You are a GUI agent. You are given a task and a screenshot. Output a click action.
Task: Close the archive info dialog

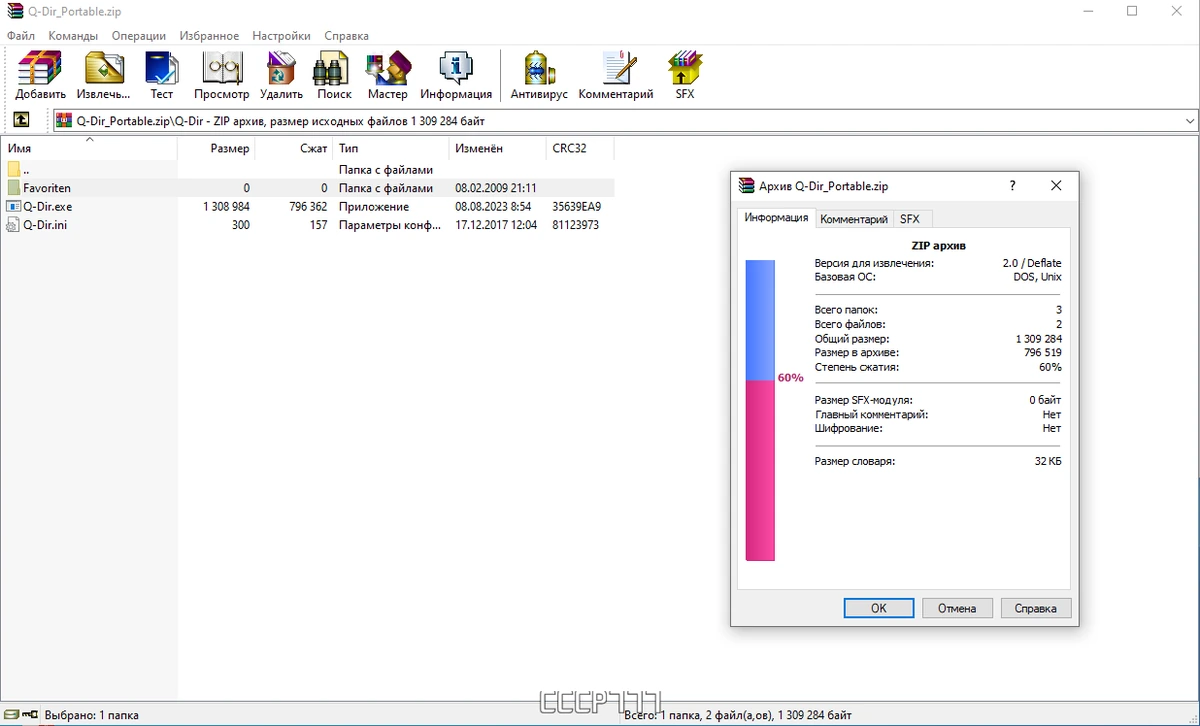tap(1056, 186)
